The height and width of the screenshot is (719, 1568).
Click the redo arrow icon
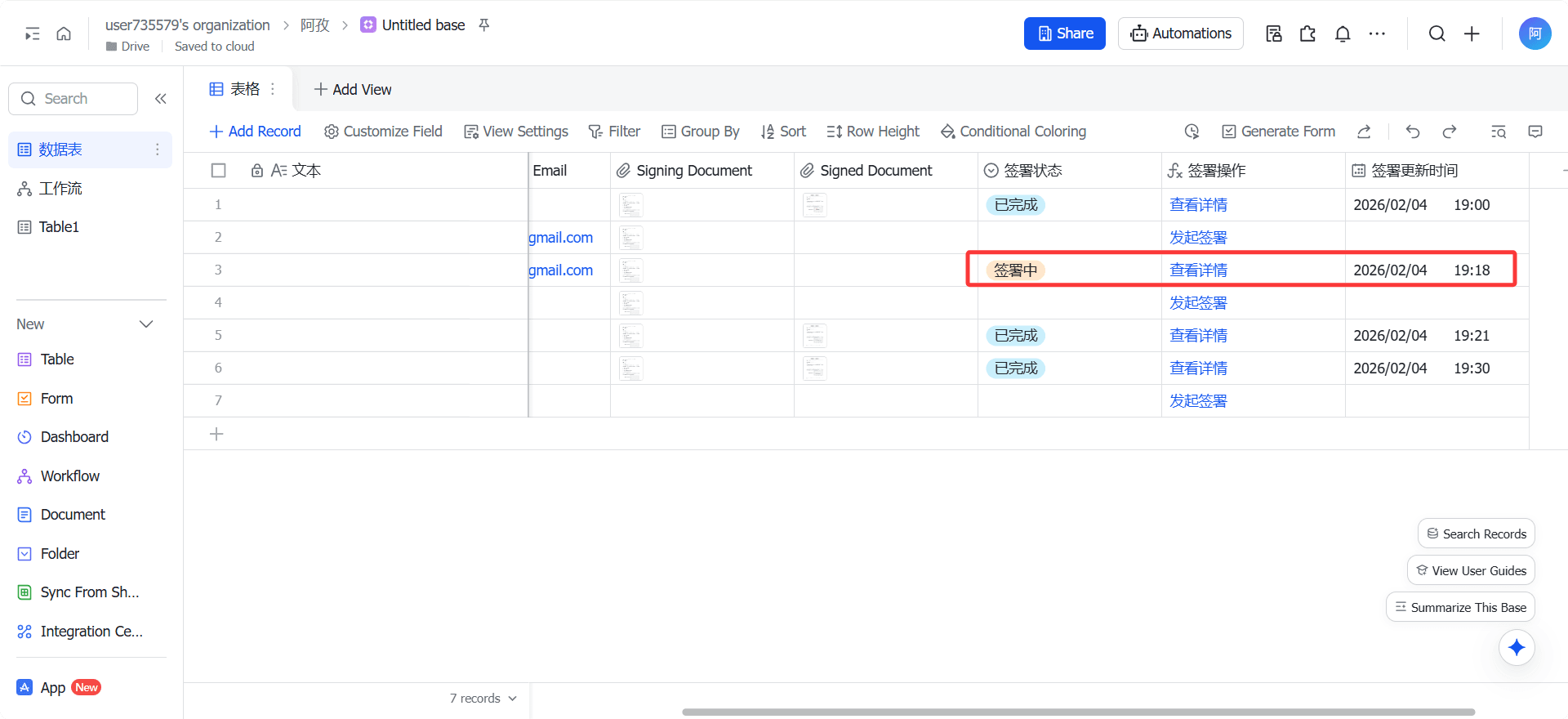click(x=1450, y=132)
